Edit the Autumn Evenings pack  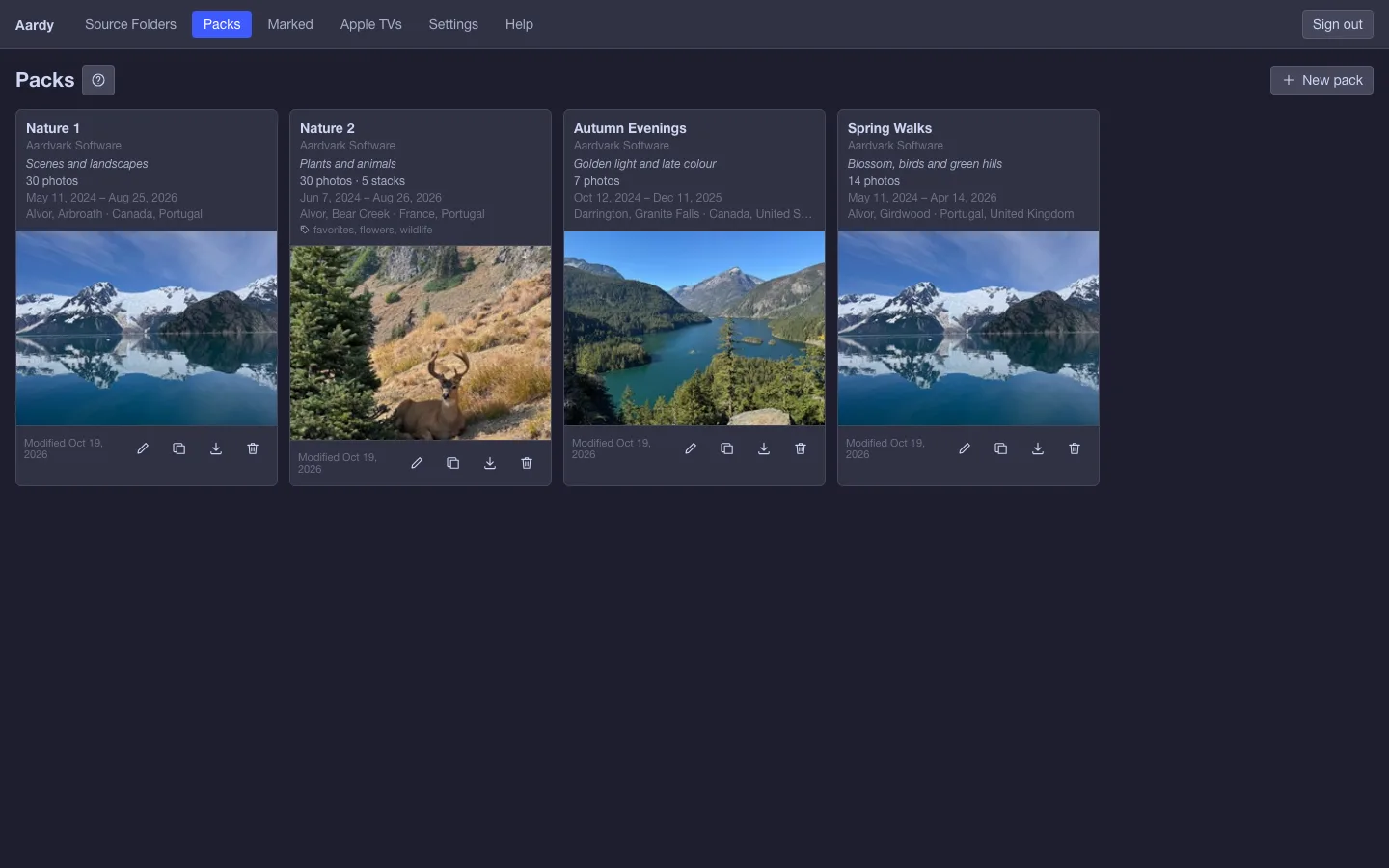pyautogui.click(x=691, y=448)
